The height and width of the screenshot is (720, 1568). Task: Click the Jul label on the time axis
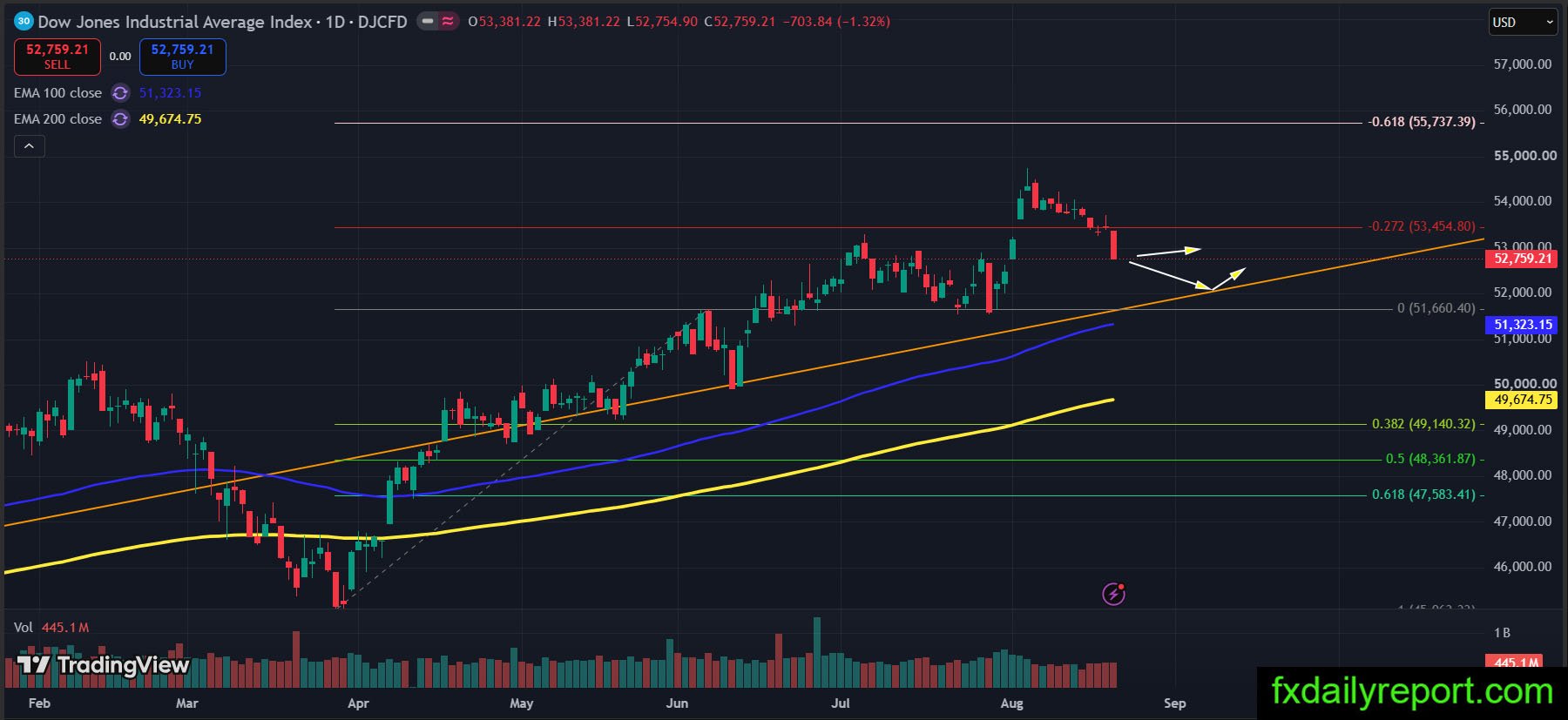(841, 703)
